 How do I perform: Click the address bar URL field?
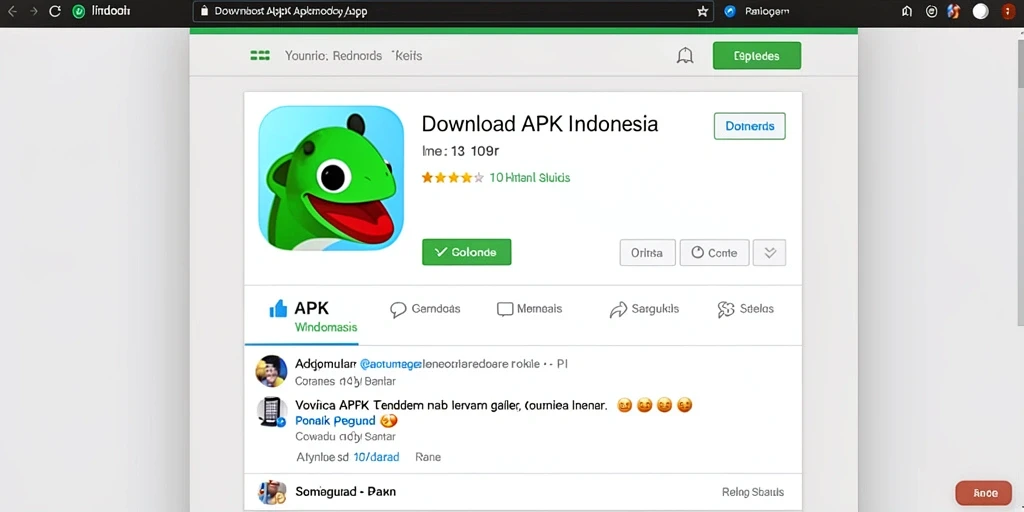pyautogui.click(x=453, y=11)
